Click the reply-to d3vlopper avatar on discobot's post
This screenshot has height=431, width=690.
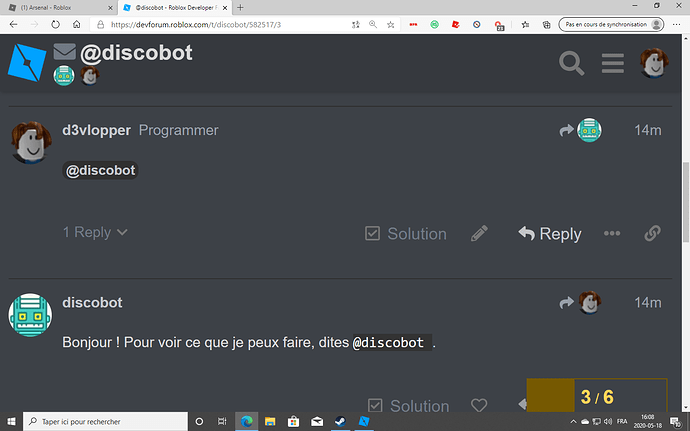pyautogui.click(x=590, y=302)
